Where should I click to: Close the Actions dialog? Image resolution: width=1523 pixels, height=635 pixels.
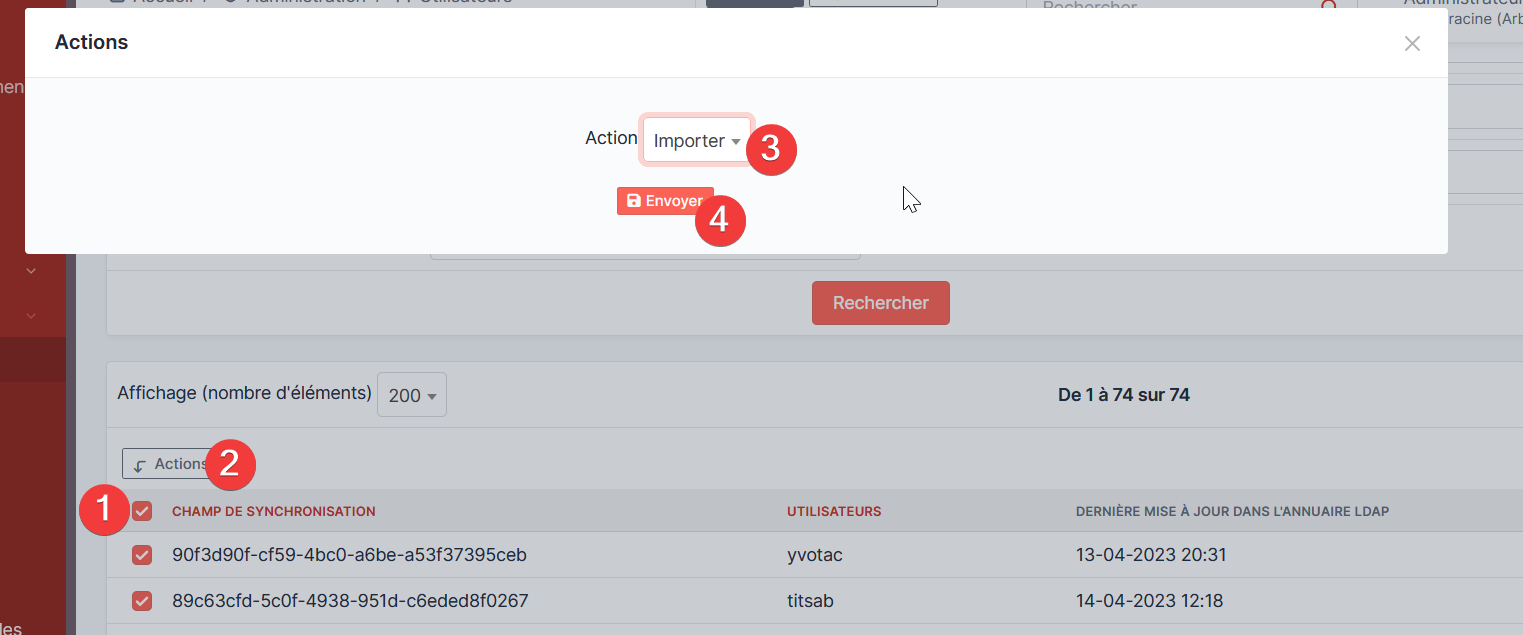click(x=1411, y=43)
